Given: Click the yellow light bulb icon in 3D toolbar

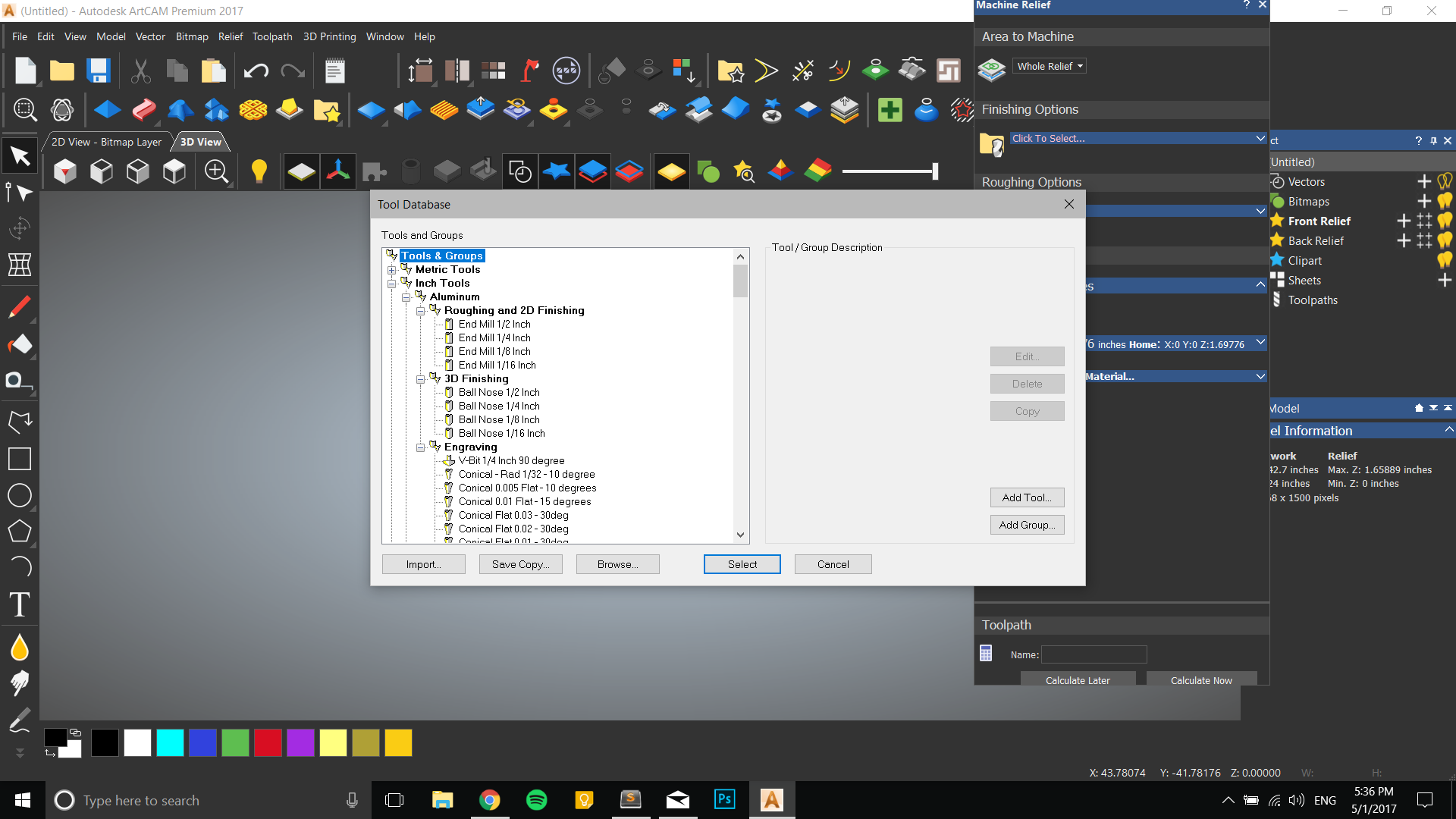Looking at the screenshot, I should 259,171.
